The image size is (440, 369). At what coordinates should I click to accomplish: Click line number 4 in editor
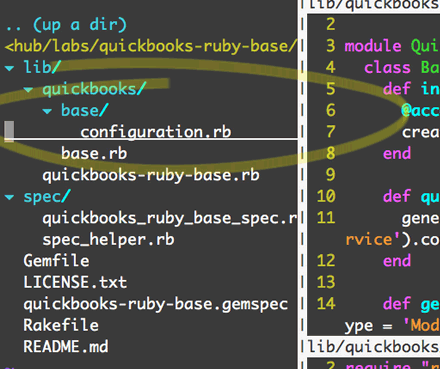[x=330, y=68]
